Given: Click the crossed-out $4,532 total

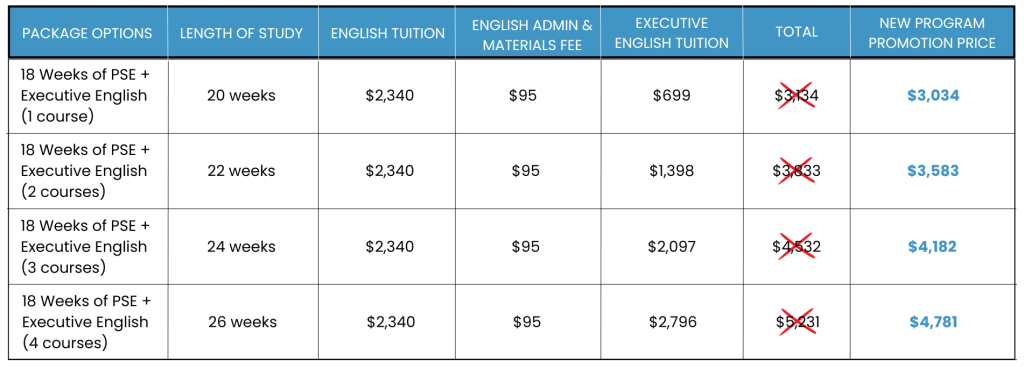Looking at the screenshot, I should (x=796, y=247).
